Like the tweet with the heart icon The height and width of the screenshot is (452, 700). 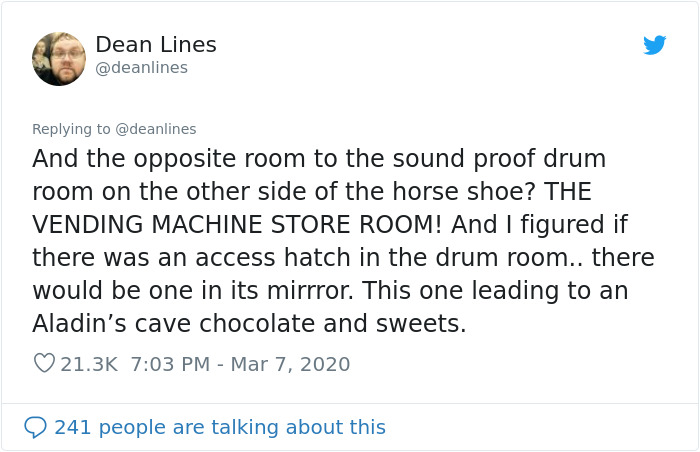coord(44,364)
